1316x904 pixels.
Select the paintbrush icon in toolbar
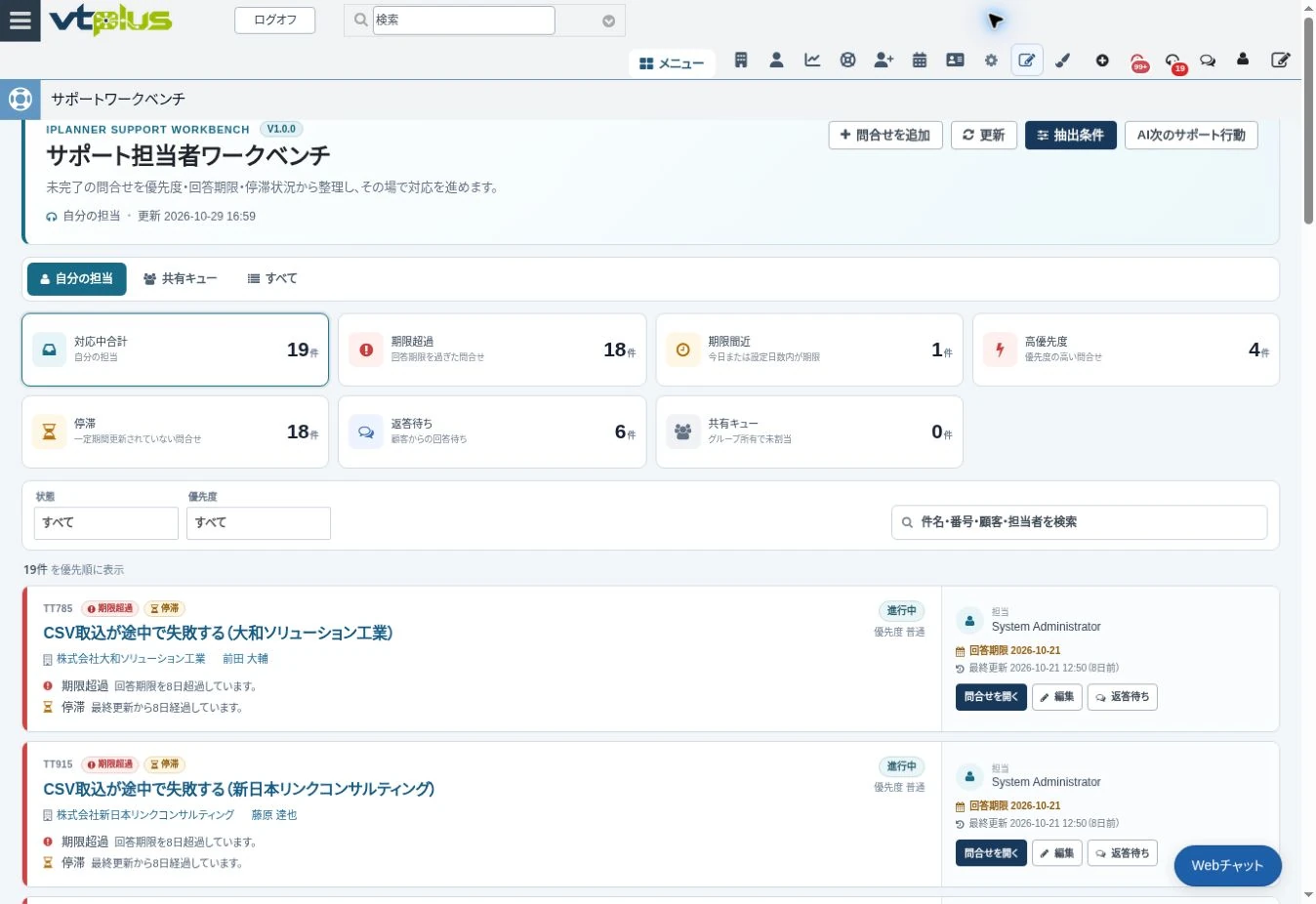point(1063,61)
